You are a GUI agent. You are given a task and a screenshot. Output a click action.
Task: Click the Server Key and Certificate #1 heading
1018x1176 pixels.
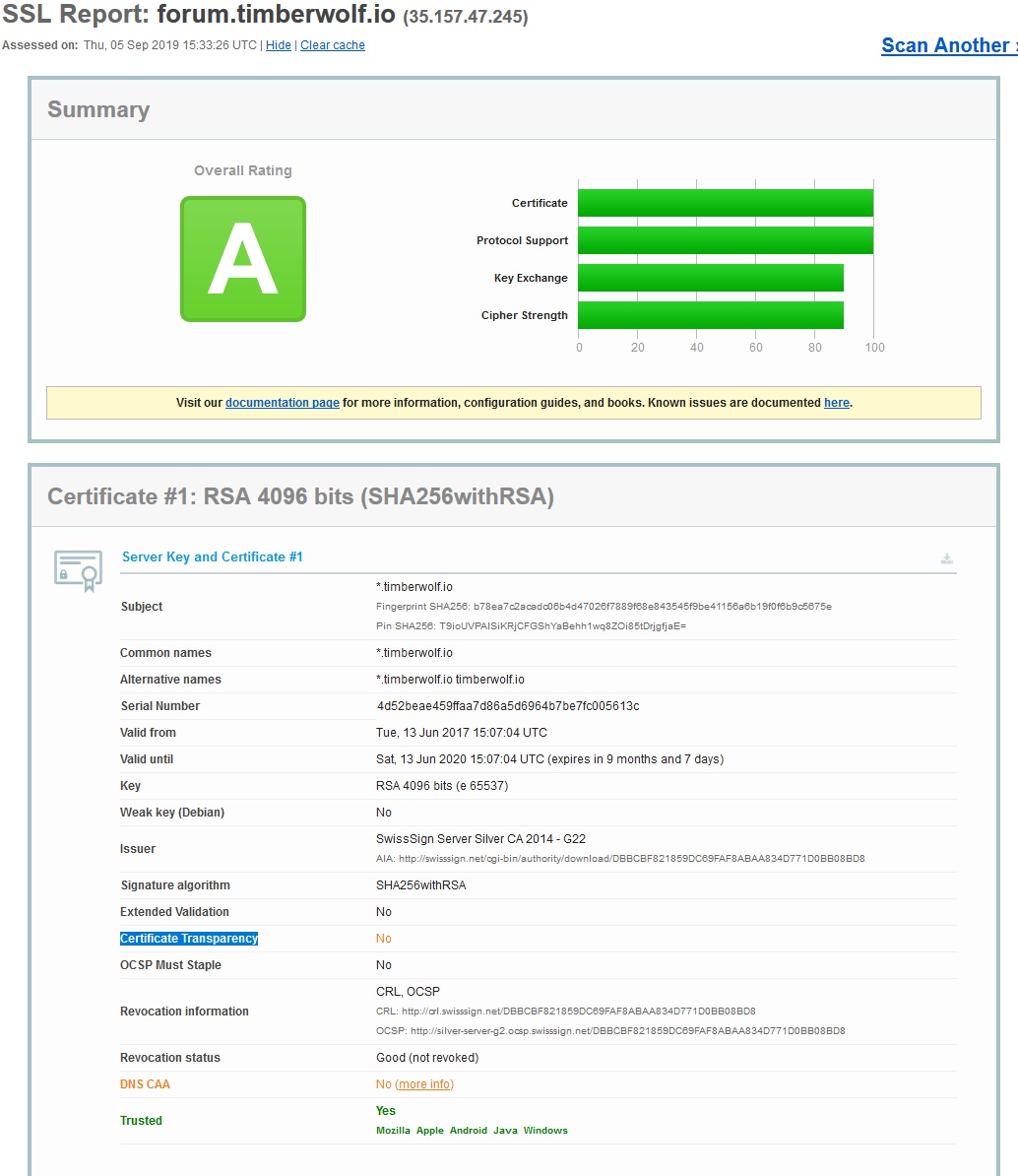(213, 557)
